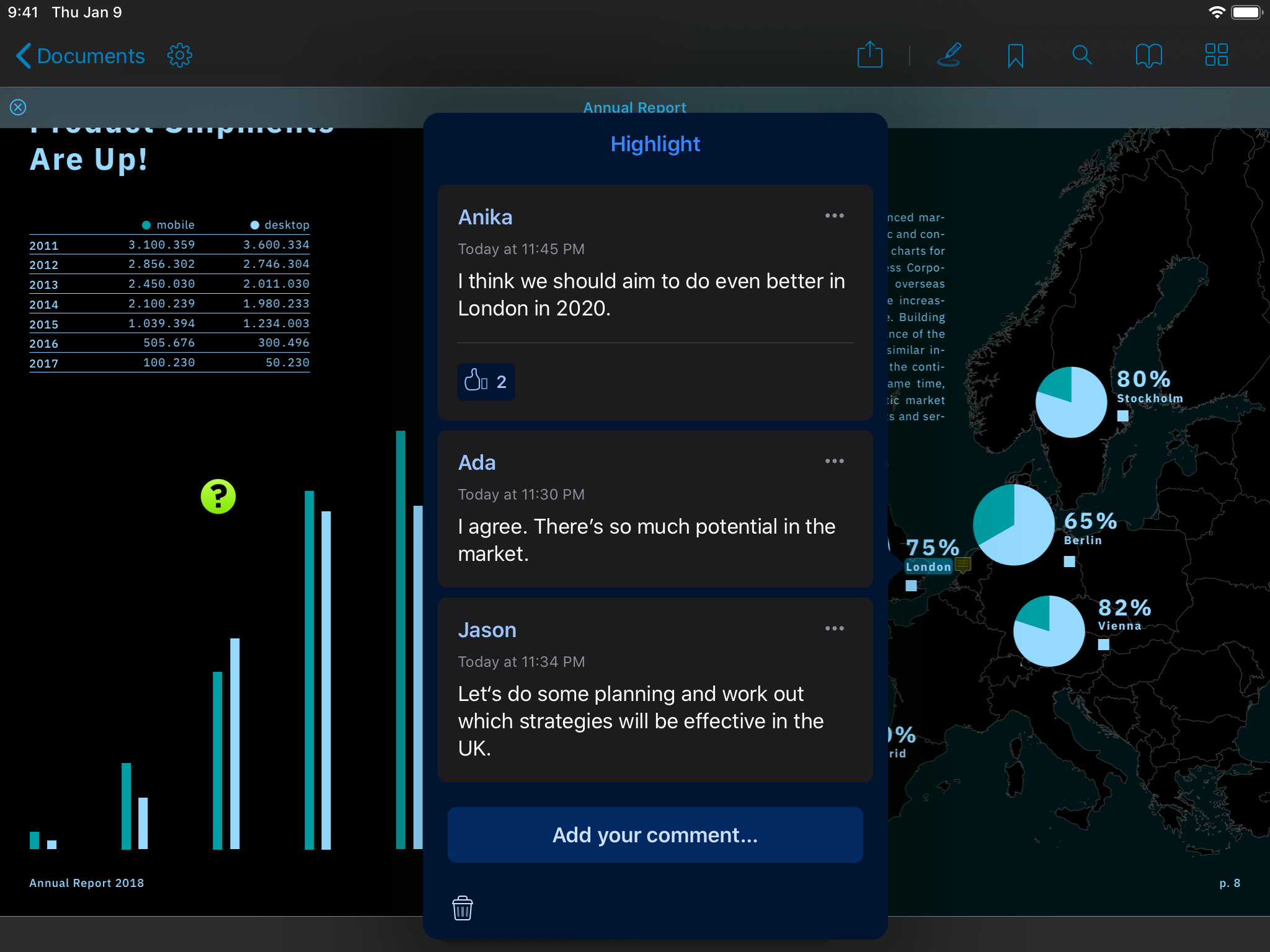The width and height of the screenshot is (1270, 952).
Task: Open the ellipsis options on Jason's comment
Action: pos(835,628)
